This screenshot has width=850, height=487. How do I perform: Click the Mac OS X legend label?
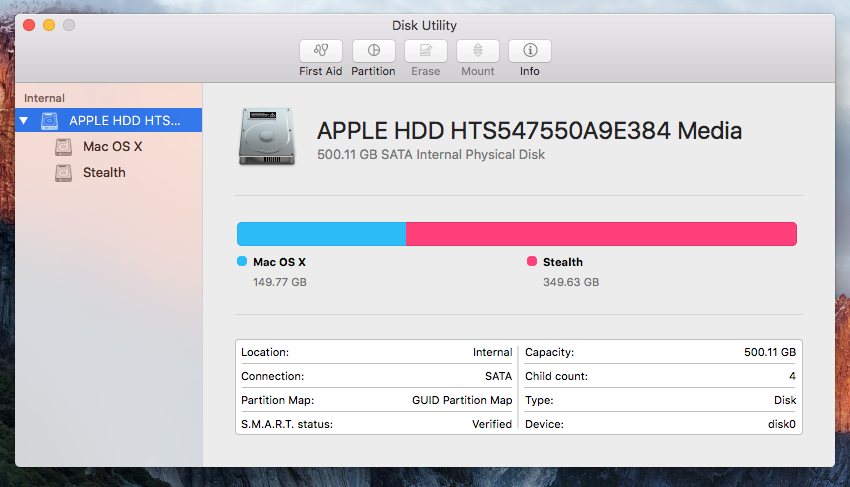(x=279, y=262)
